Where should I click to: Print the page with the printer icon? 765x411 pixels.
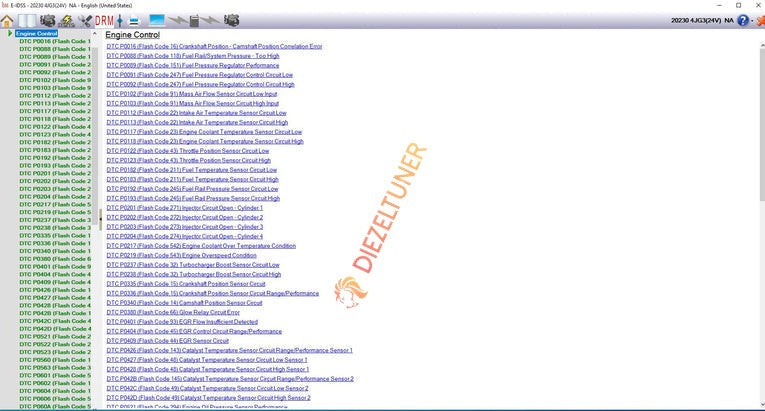pyautogui.click(x=134, y=21)
